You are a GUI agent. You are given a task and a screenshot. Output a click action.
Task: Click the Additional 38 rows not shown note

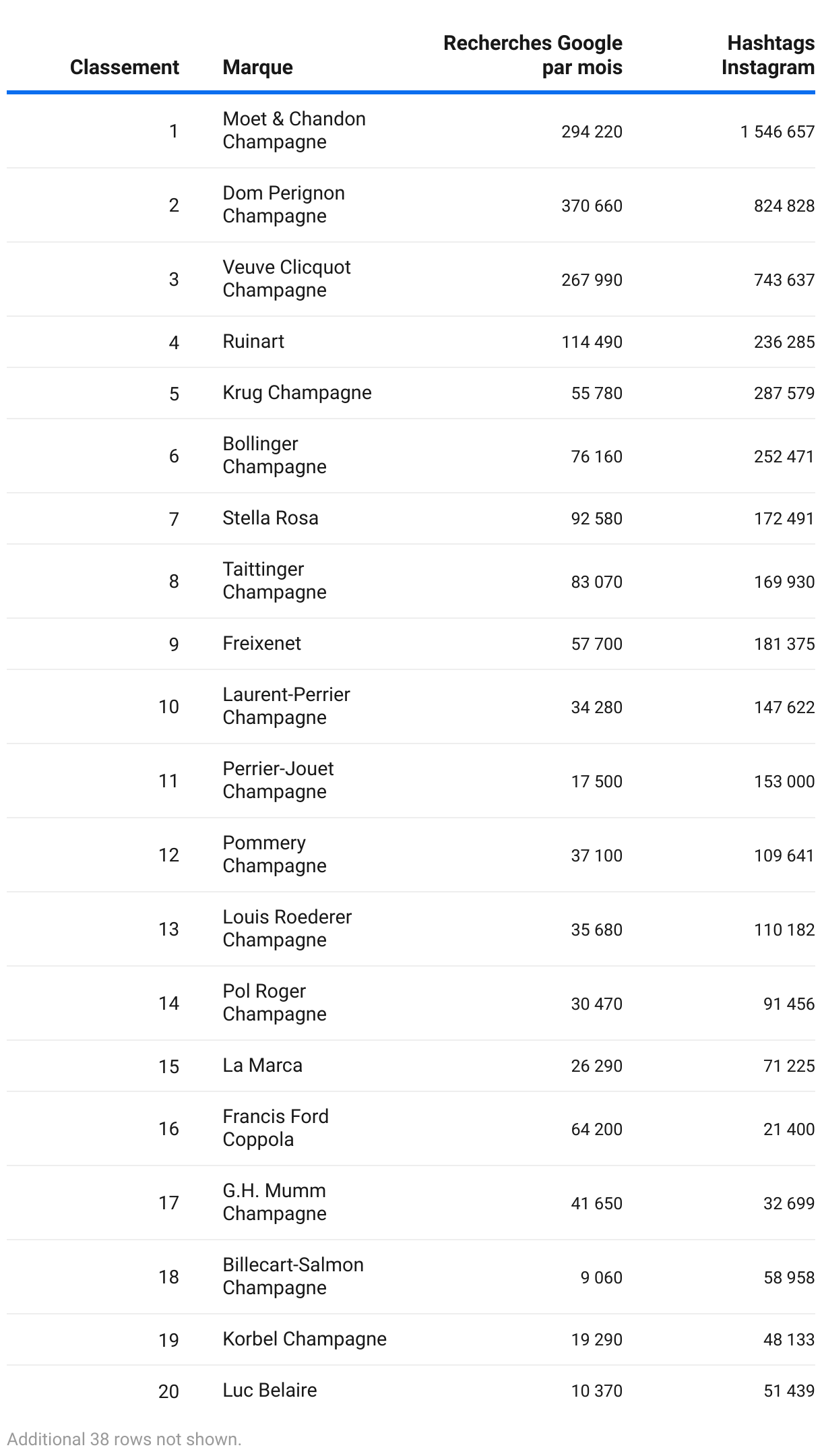point(124,1439)
